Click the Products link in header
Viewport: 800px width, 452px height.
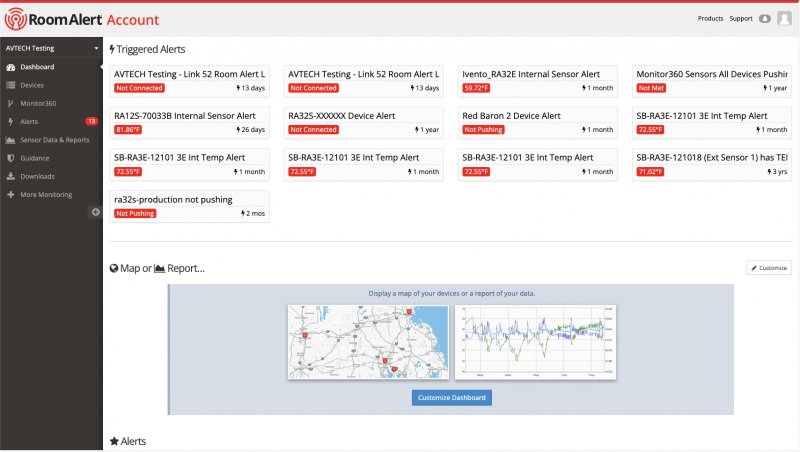point(710,18)
